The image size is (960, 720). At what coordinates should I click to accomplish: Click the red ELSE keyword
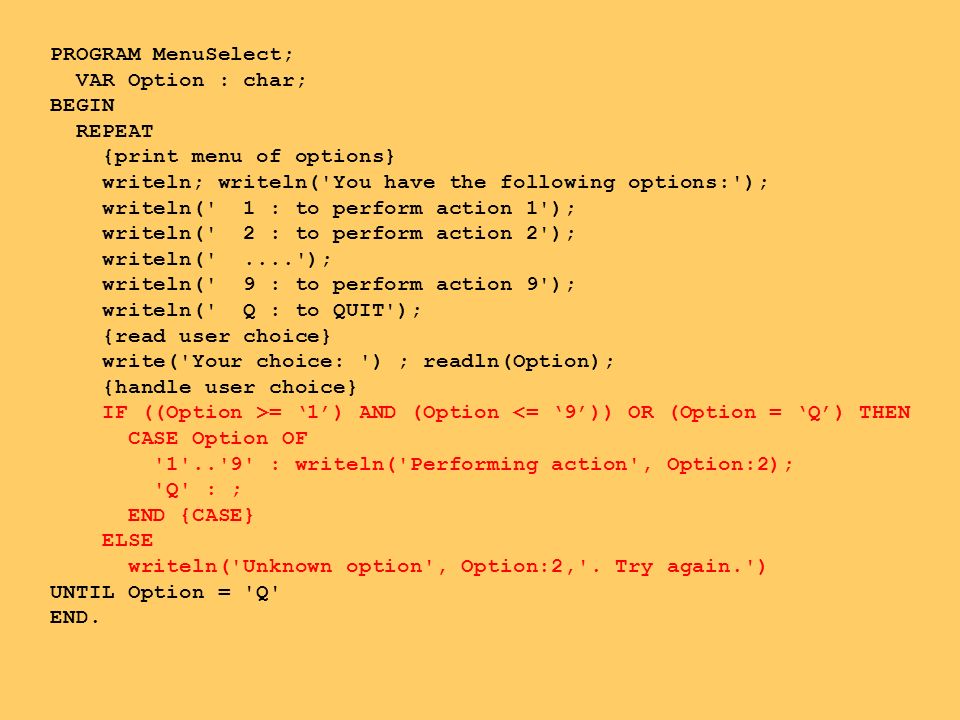click(127, 541)
